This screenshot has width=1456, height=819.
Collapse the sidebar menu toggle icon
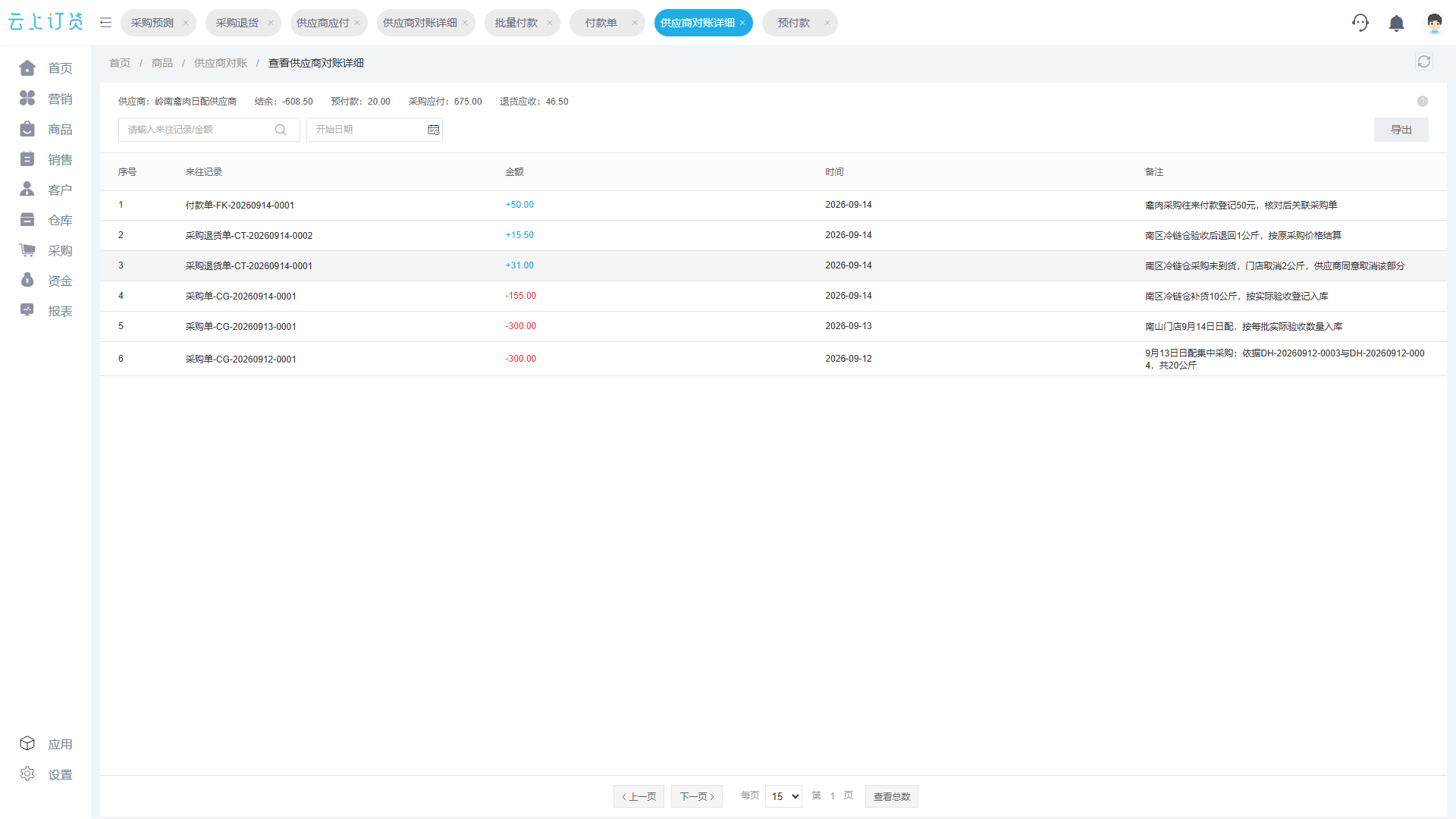[x=105, y=23]
